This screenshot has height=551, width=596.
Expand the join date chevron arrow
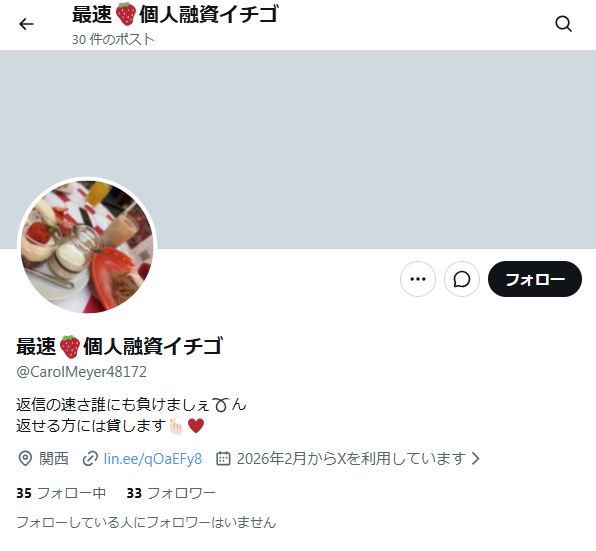[476, 458]
